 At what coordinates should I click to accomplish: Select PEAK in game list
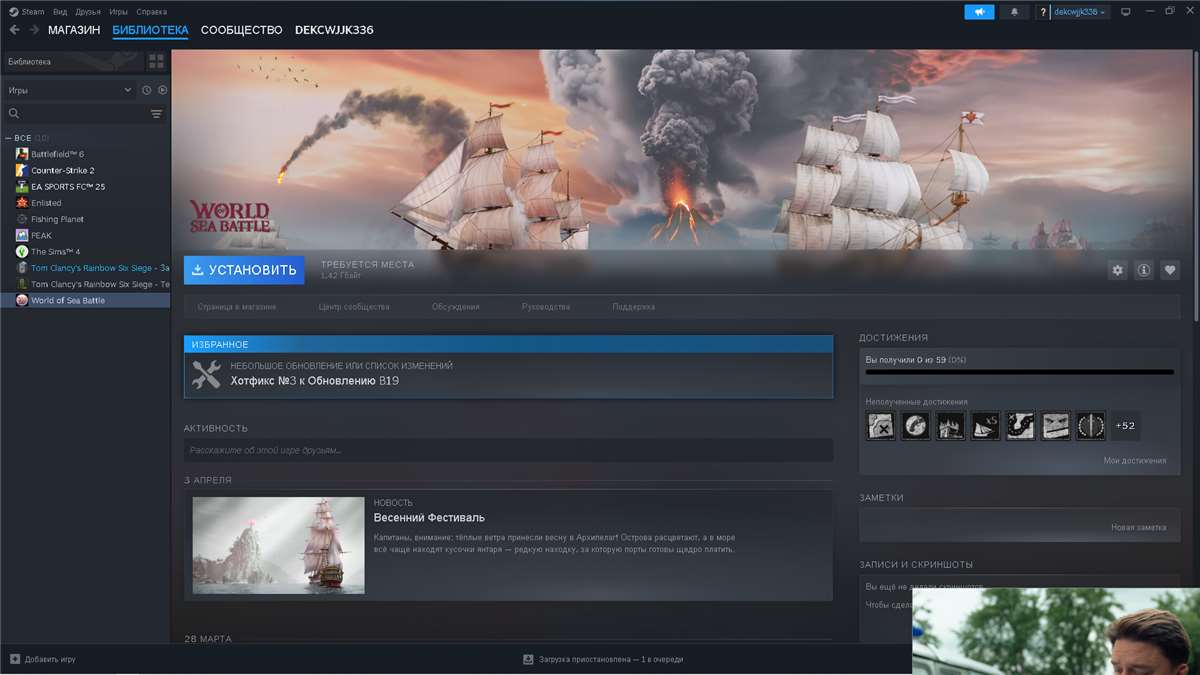coord(41,235)
